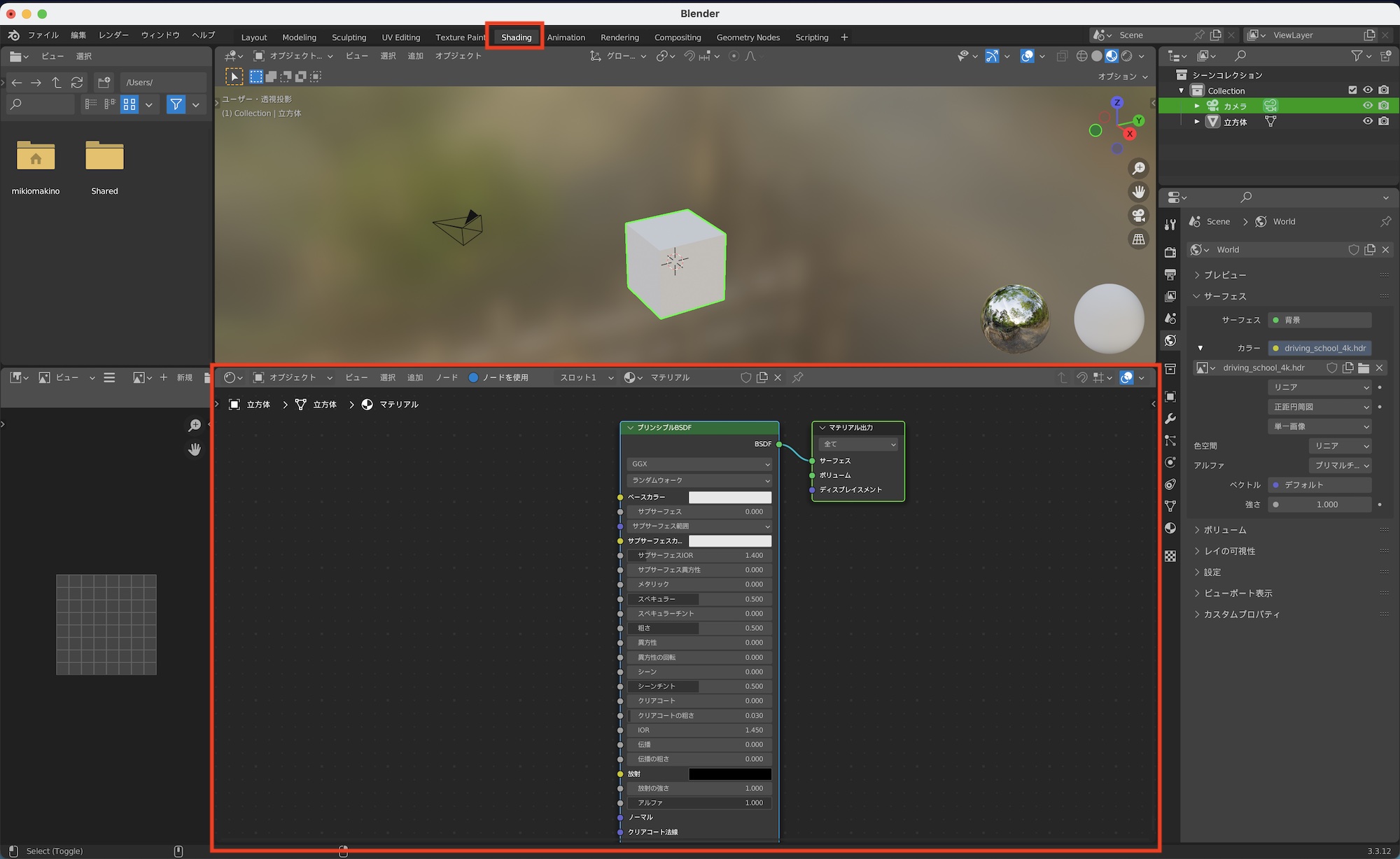Viewport: 1400px width, 859px height.
Task: Open the GGX distribution dropdown
Action: (699, 464)
